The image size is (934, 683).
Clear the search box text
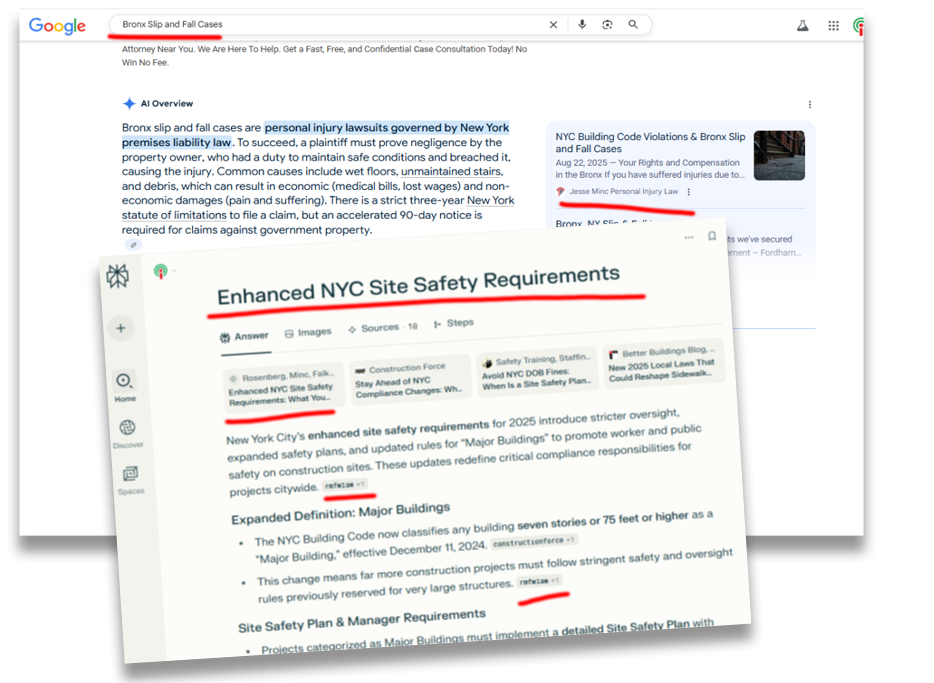coord(553,25)
